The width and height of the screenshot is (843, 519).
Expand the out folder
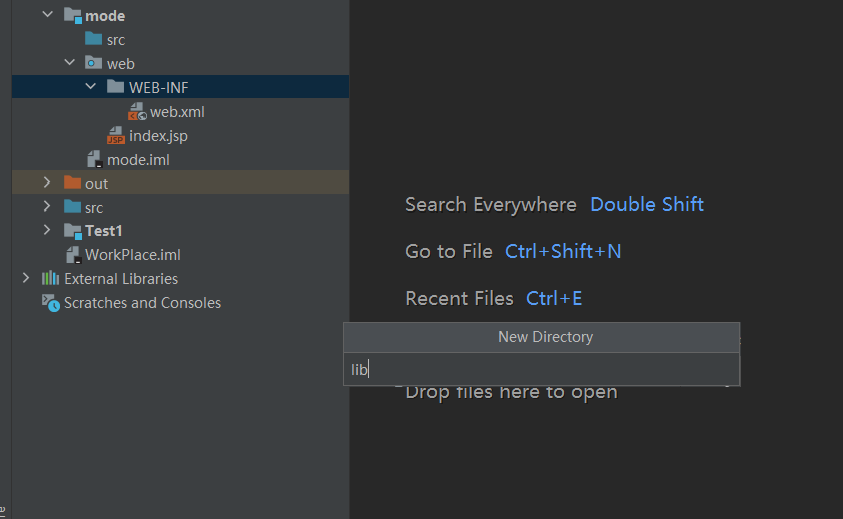click(47, 182)
